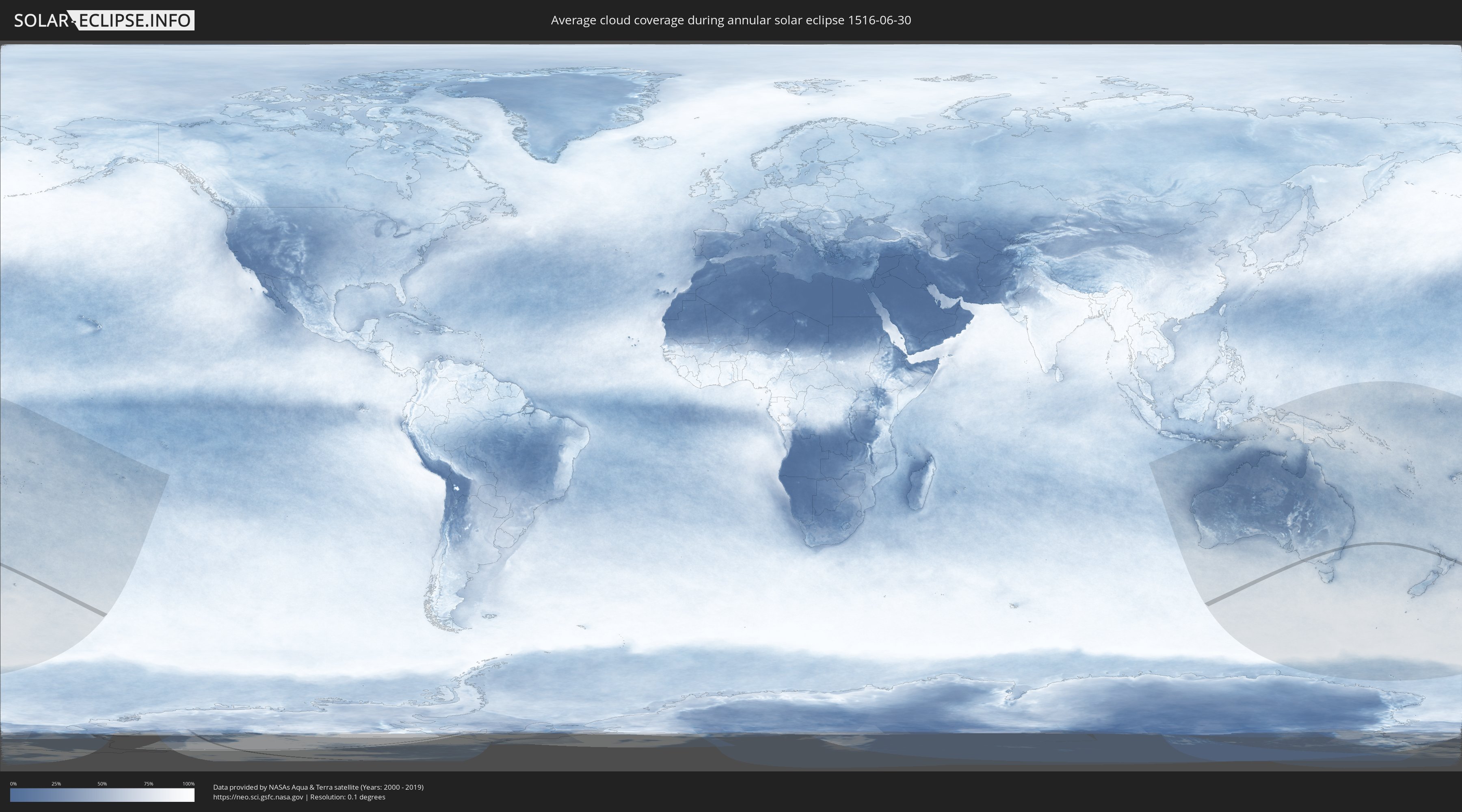Screen dimensions: 1462x812
Task: Click the 25% label on cloud legend
Action: 56,784
